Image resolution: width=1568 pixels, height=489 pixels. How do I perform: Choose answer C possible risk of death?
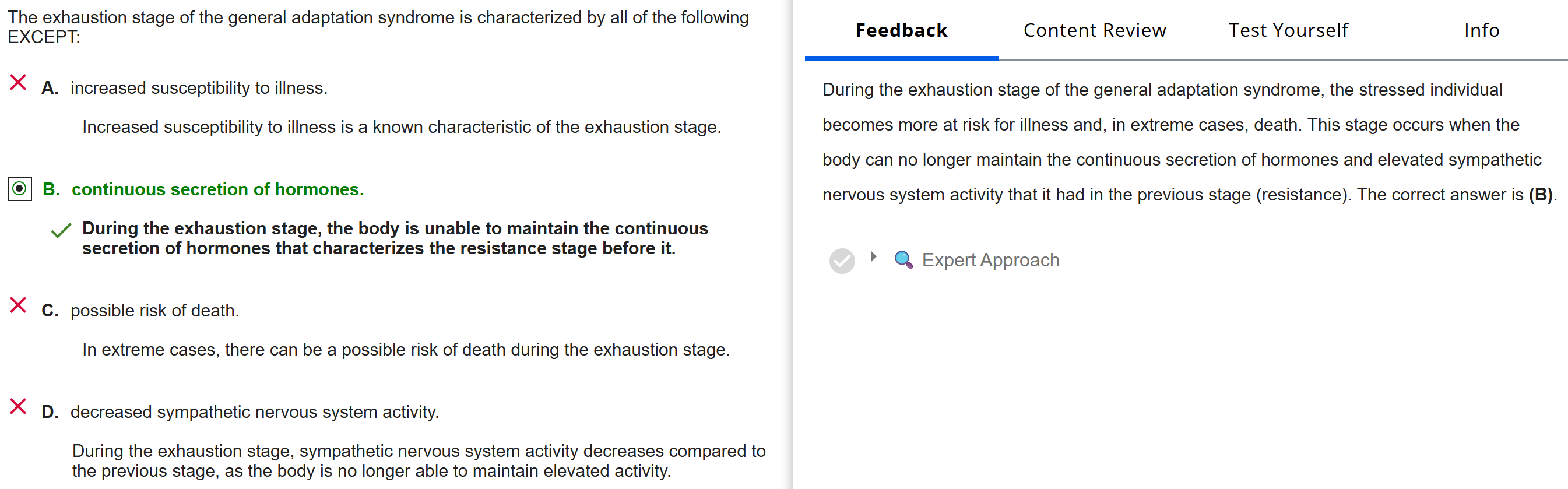pyautogui.click(x=154, y=311)
